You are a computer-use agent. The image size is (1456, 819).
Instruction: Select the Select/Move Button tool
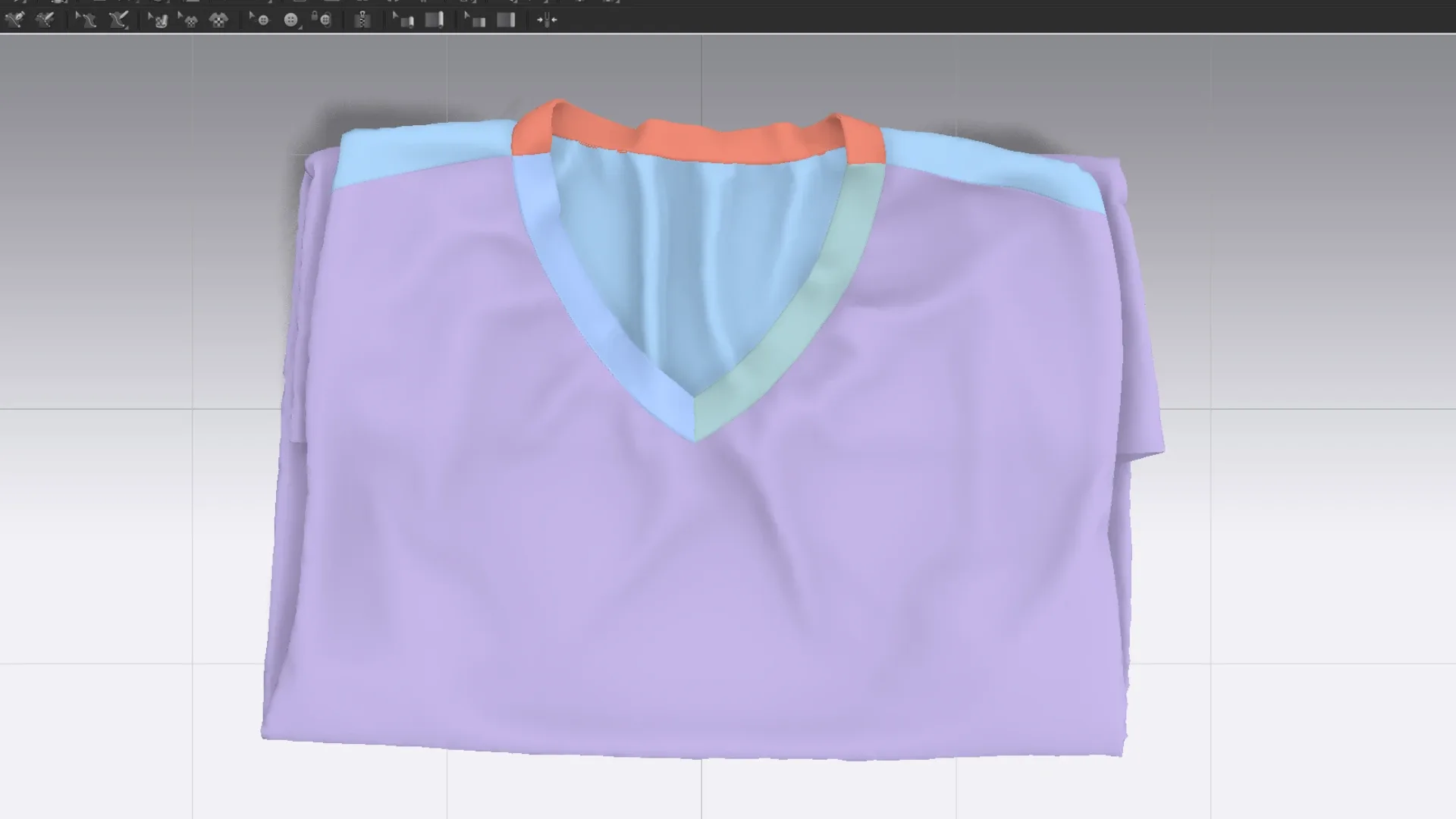[259, 20]
